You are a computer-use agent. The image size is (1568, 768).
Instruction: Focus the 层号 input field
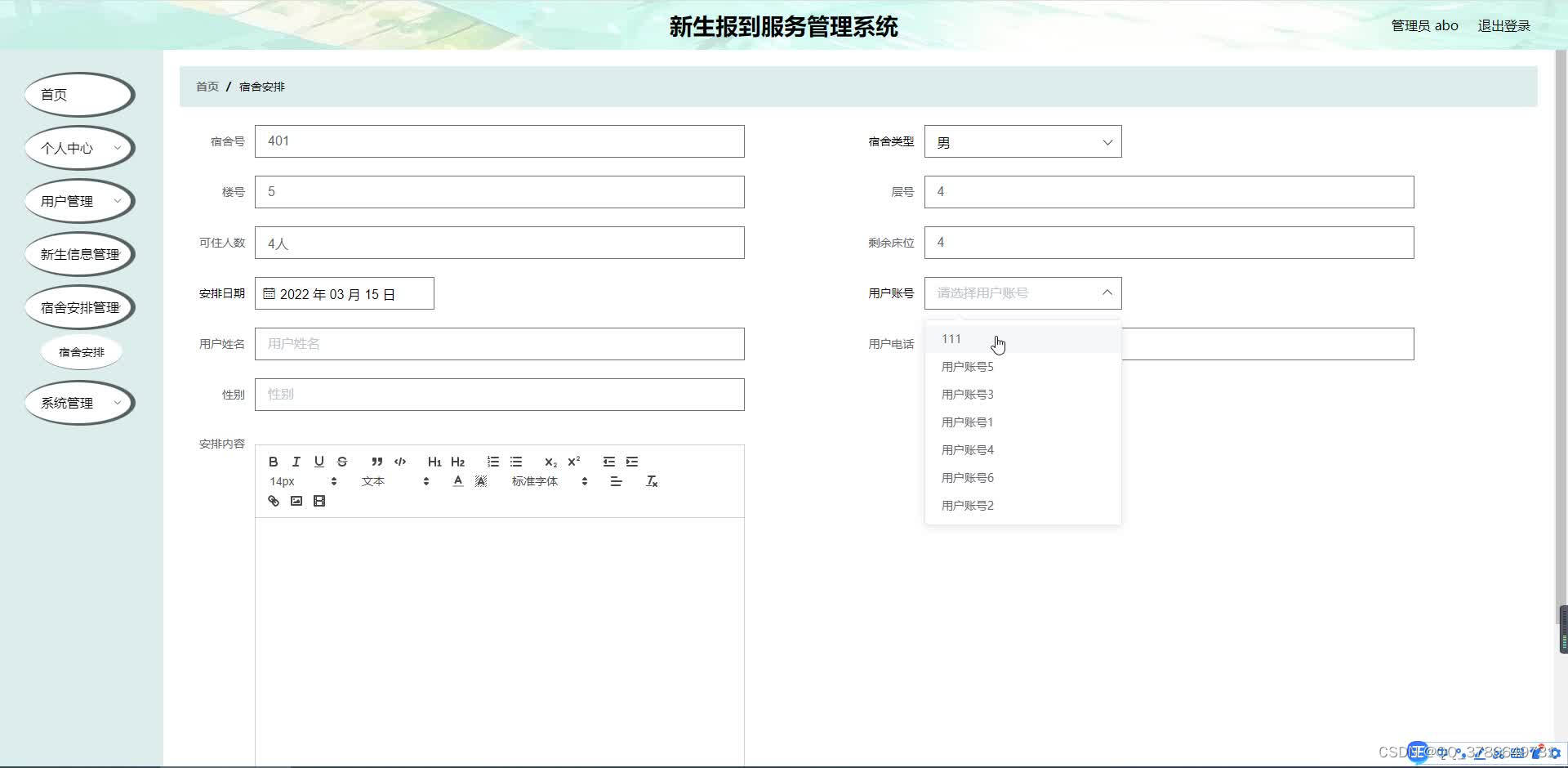click(1169, 192)
